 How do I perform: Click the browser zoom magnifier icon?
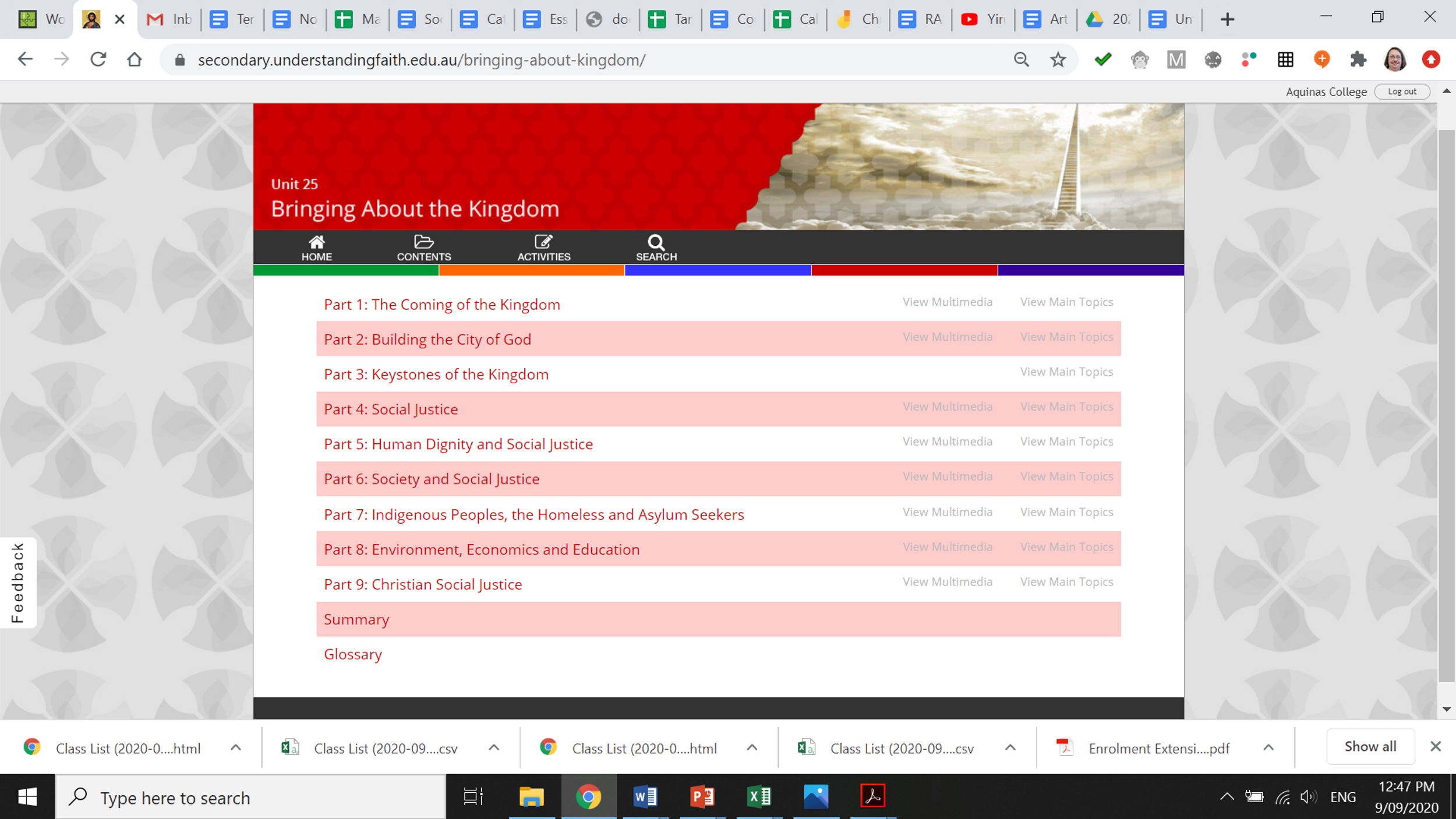coord(1021,59)
